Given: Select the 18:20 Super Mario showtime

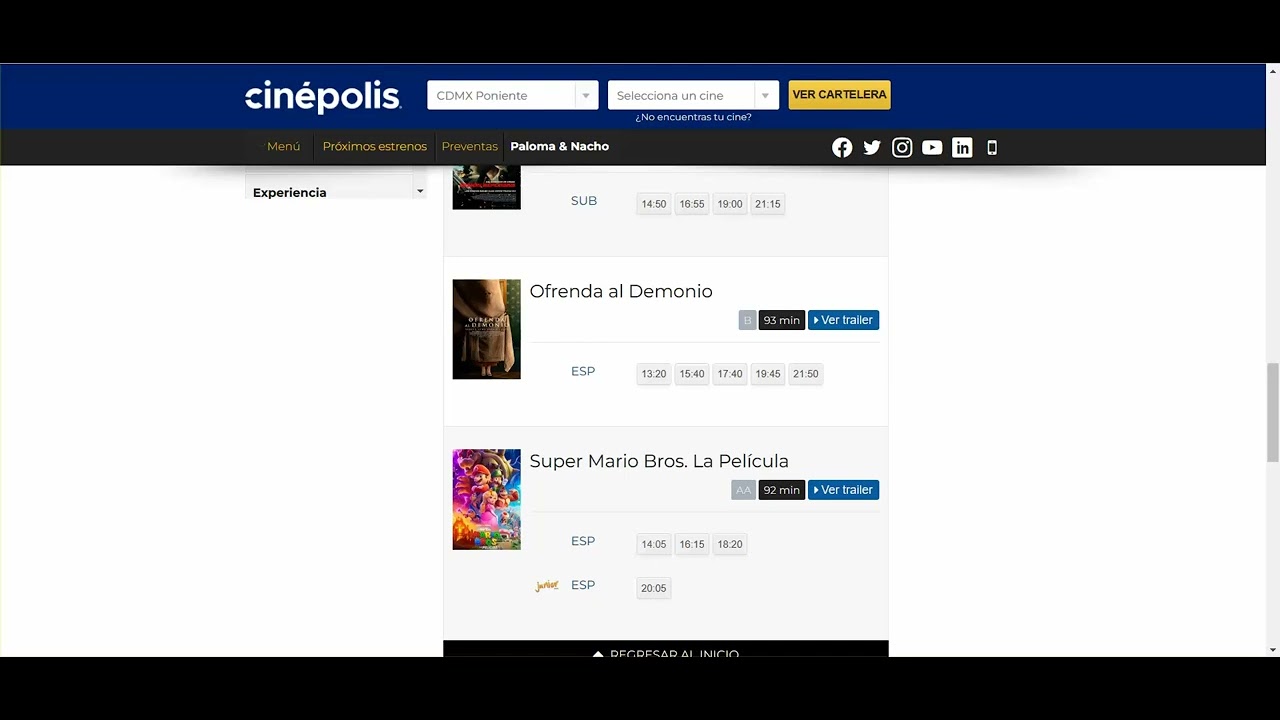Looking at the screenshot, I should [730, 544].
